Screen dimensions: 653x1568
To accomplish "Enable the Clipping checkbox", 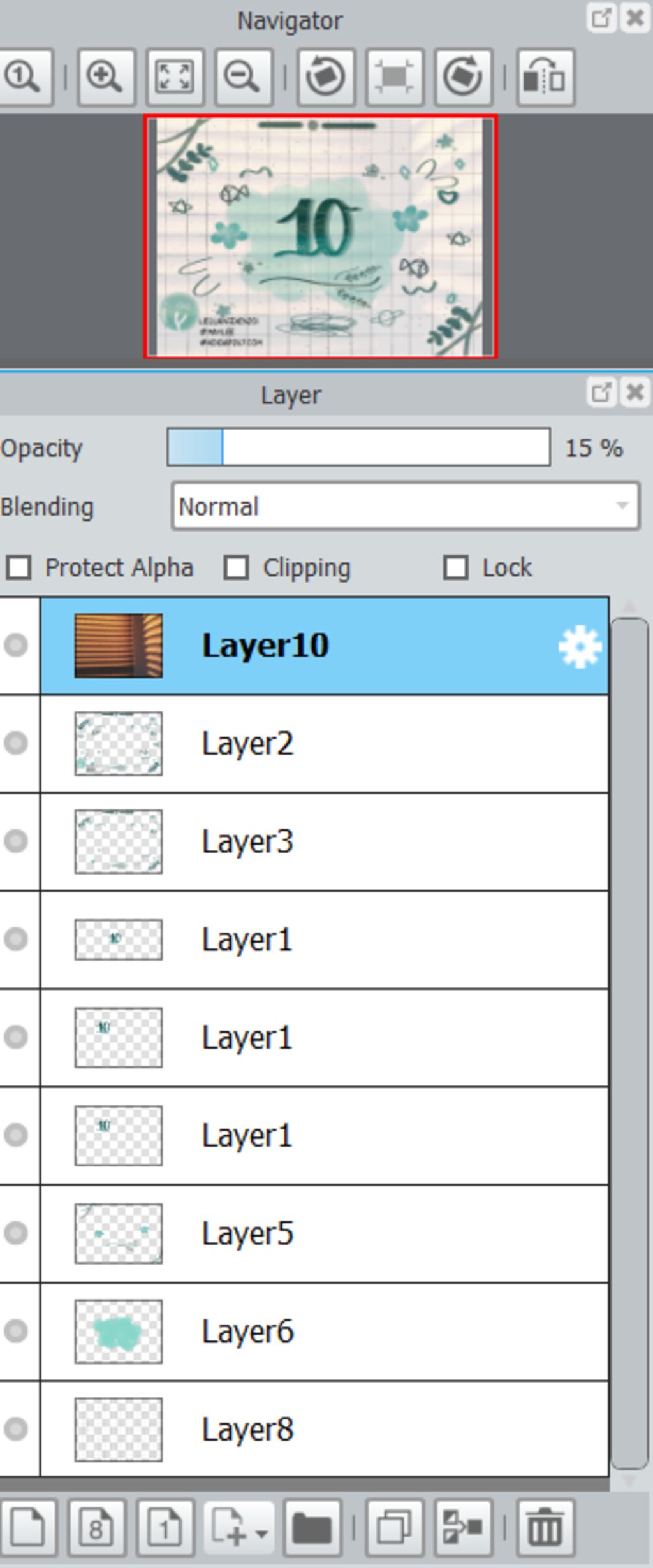I will click(x=237, y=567).
